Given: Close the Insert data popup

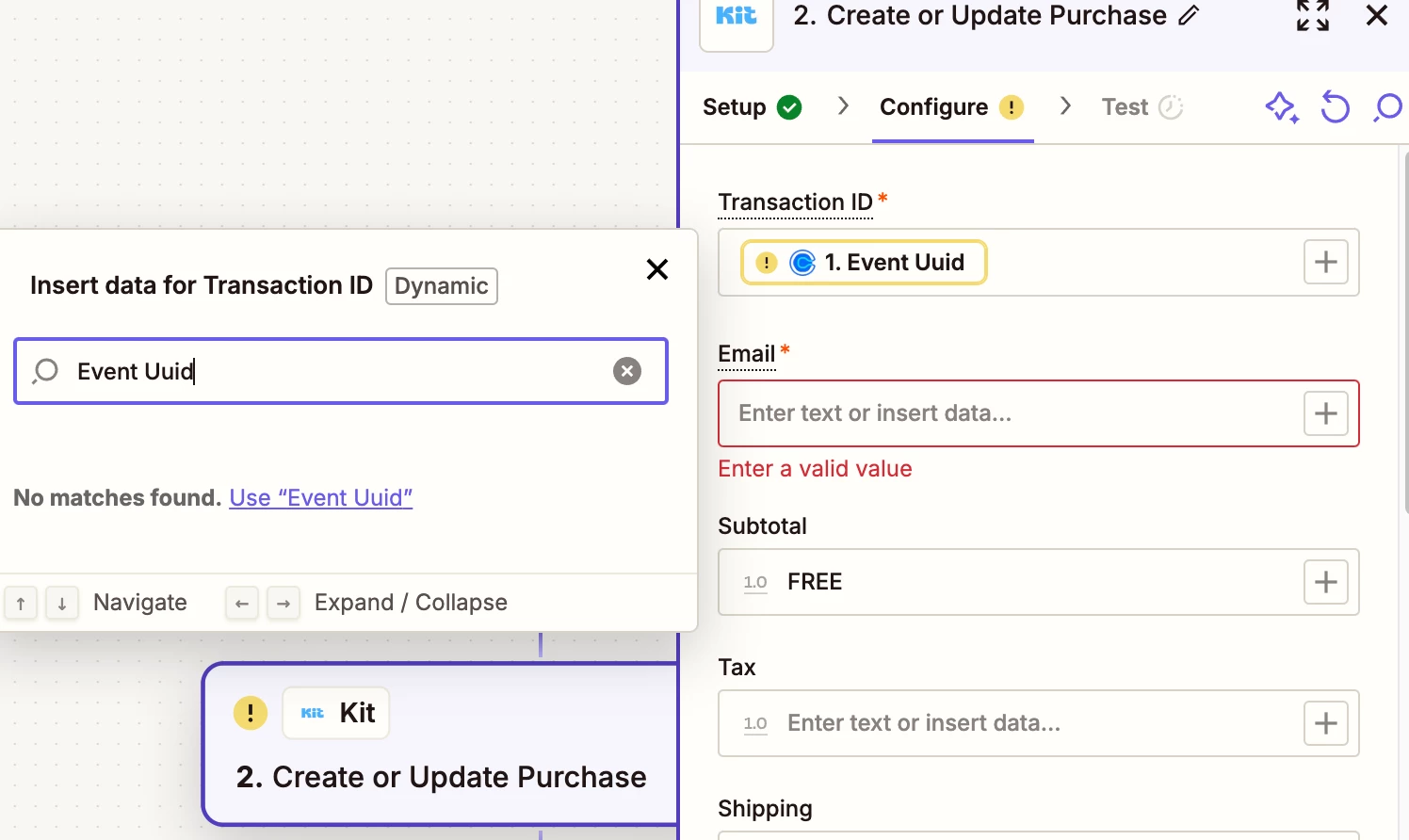Looking at the screenshot, I should 657,269.
